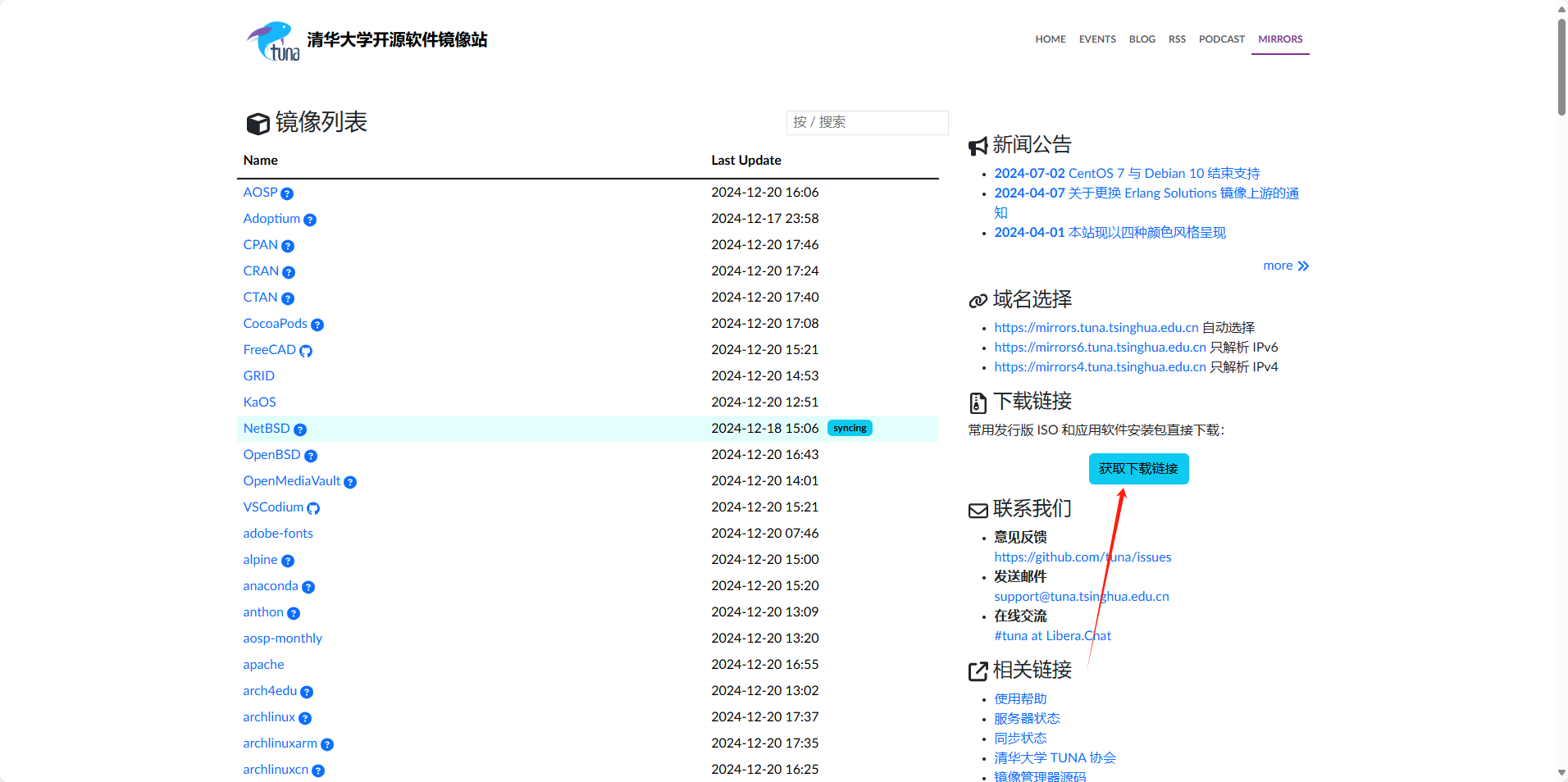Open the 使用帮助 link
The width and height of the screenshot is (1568, 782).
point(1020,699)
